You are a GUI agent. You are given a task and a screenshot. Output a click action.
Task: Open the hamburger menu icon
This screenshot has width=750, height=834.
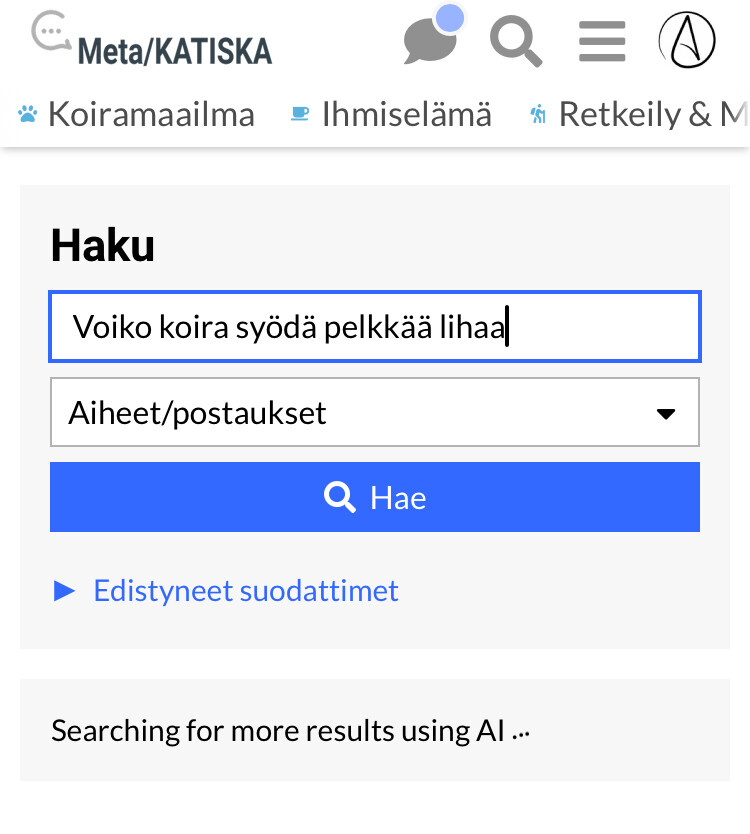point(602,43)
